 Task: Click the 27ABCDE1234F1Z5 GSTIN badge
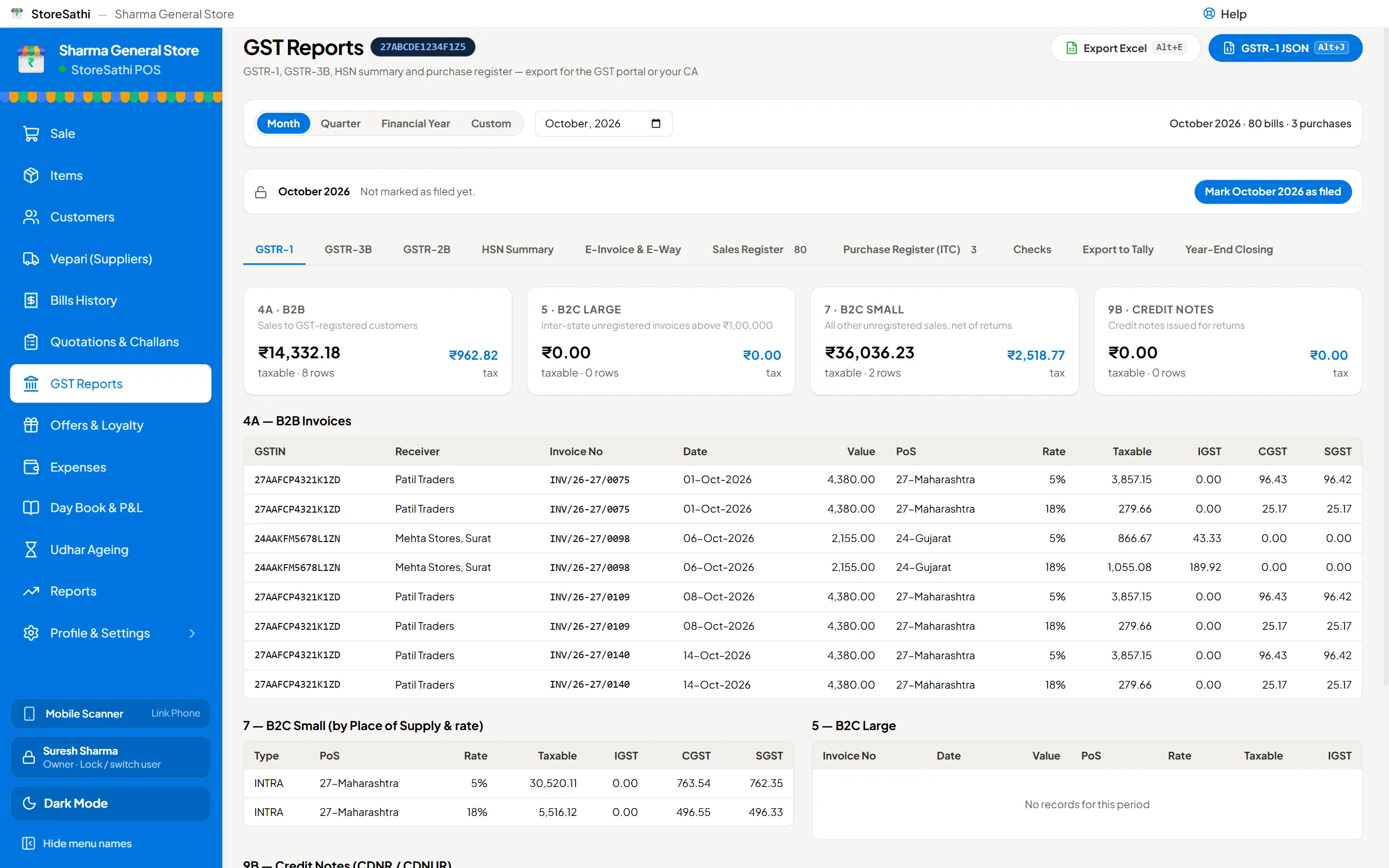[422, 47]
